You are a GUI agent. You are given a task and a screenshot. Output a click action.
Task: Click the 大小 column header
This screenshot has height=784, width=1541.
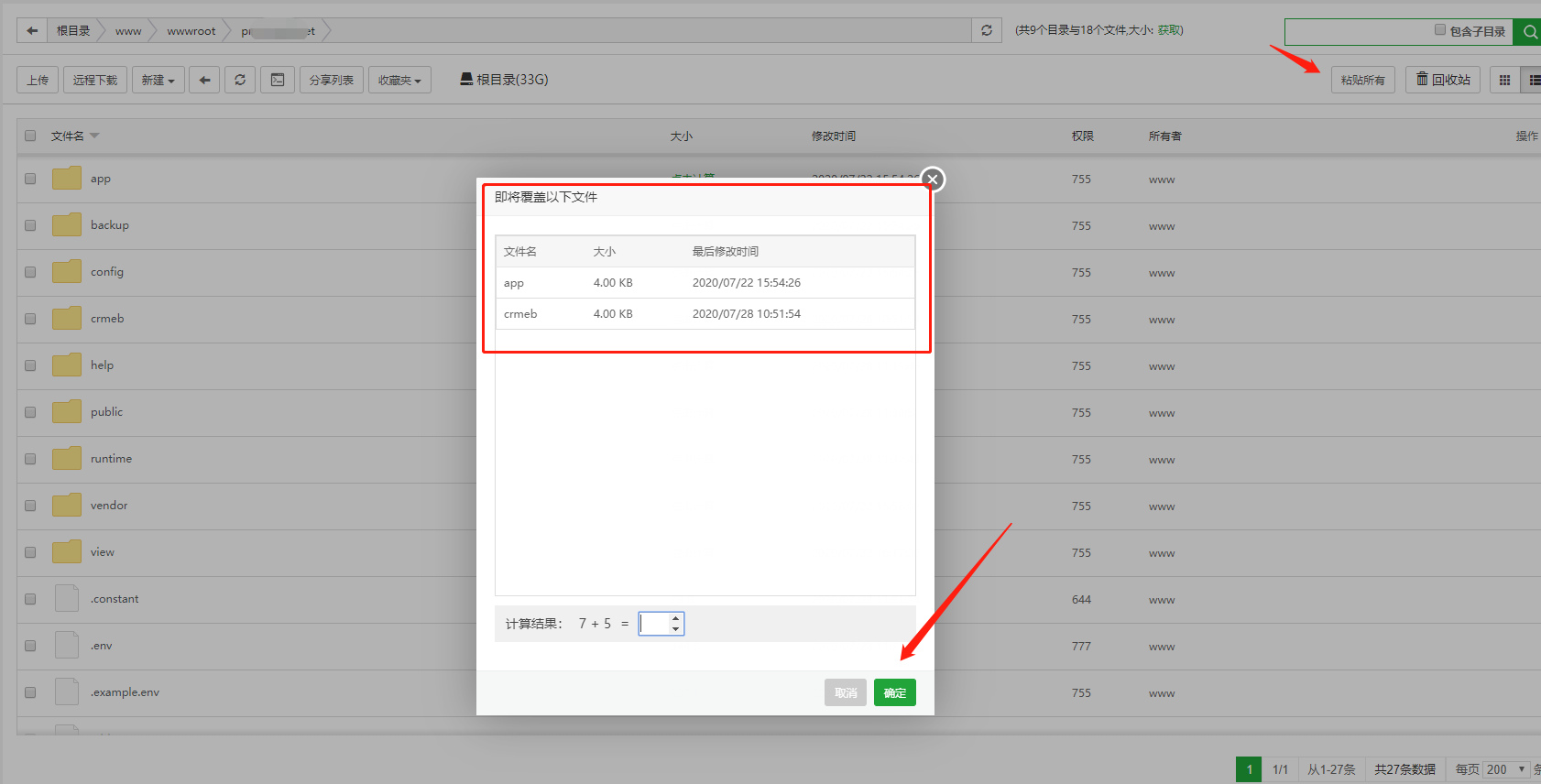click(682, 136)
